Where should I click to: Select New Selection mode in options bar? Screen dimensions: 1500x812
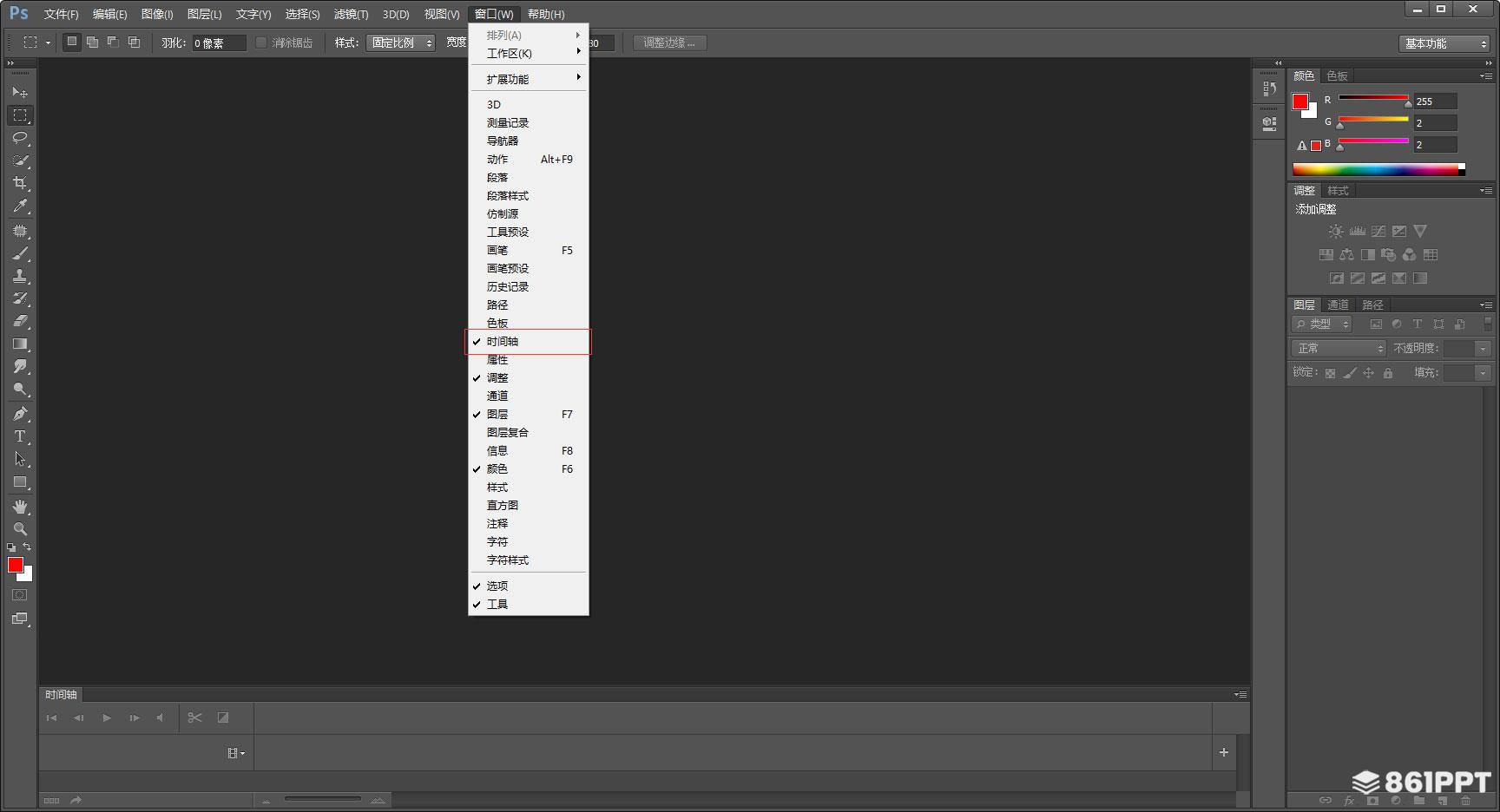(x=72, y=42)
